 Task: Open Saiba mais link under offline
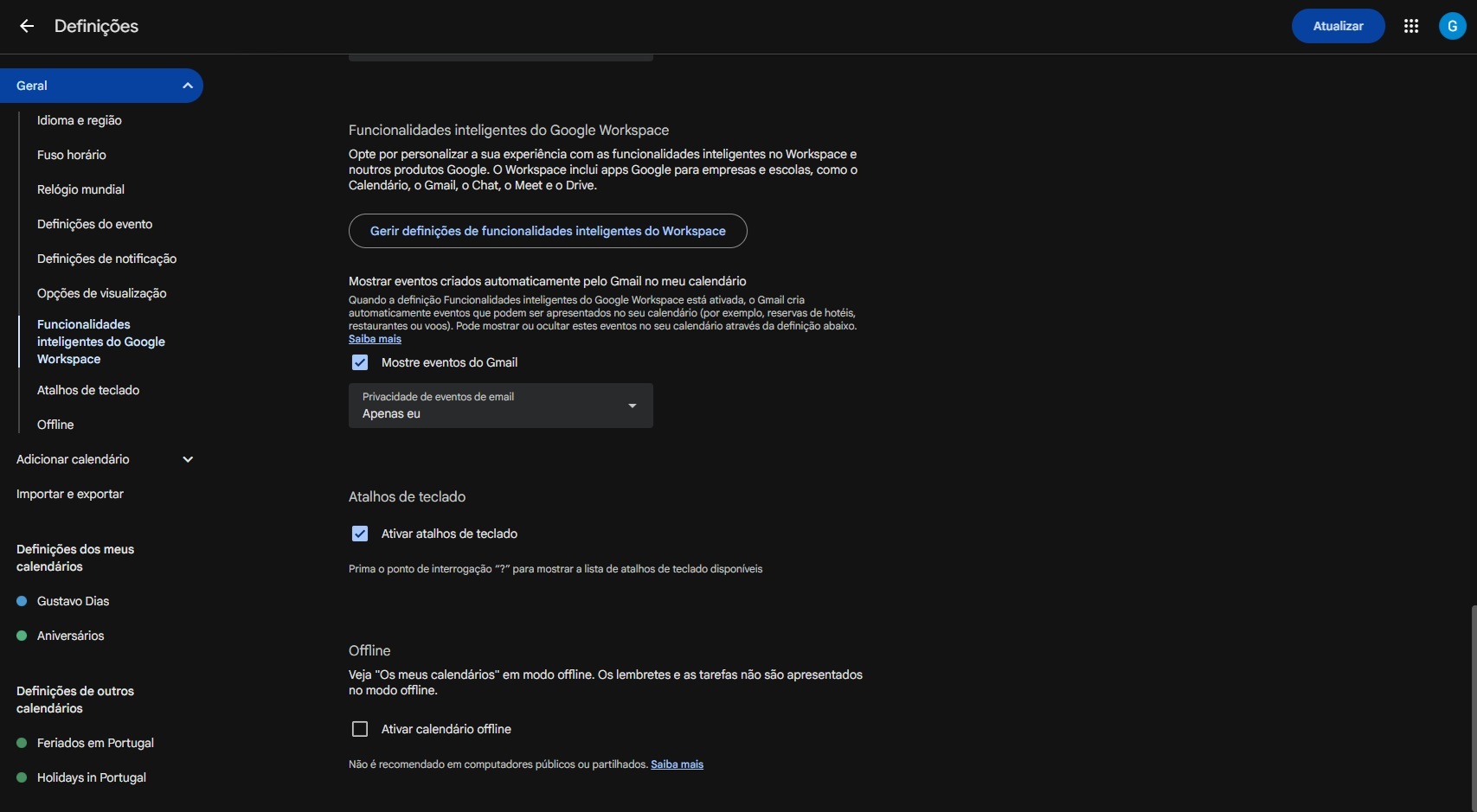tap(677, 764)
